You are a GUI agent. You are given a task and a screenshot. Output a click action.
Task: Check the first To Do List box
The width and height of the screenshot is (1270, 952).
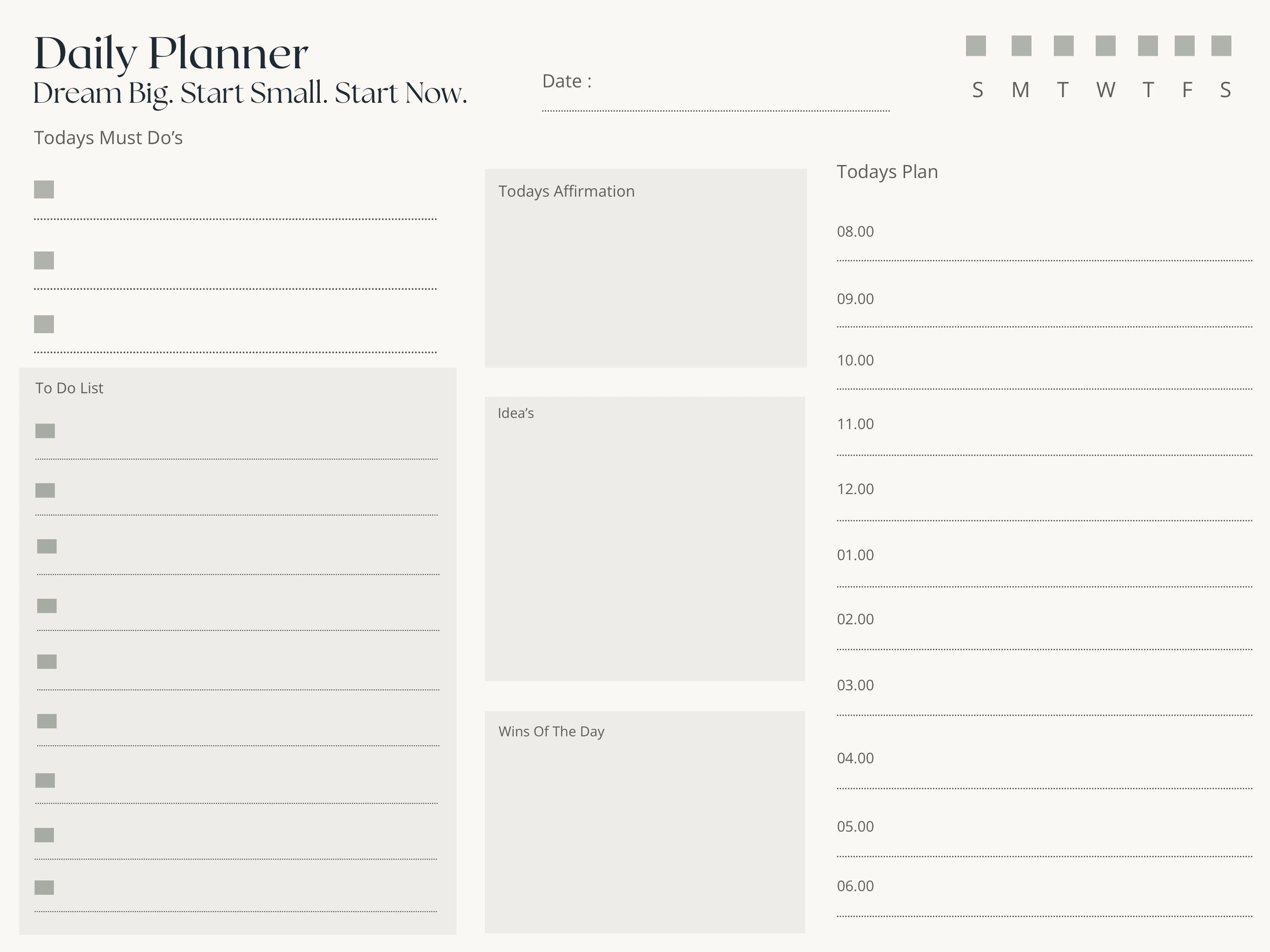pos(46,430)
